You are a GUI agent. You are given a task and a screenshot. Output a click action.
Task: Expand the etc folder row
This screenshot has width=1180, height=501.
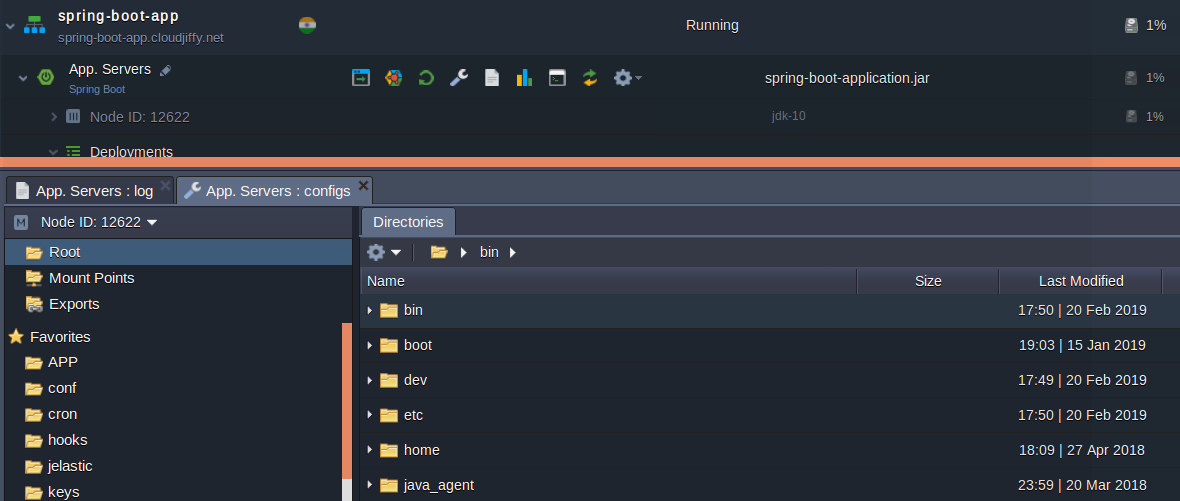coord(370,415)
